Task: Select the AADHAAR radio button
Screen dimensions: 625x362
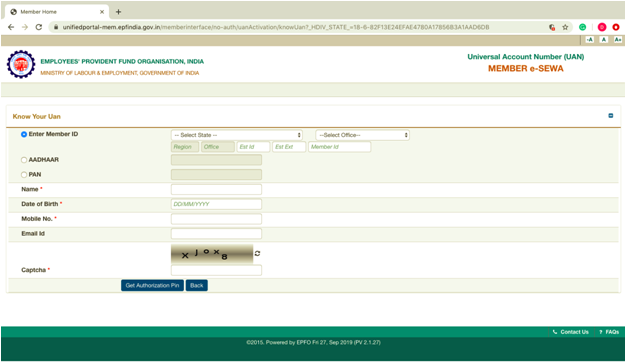Action: coord(24,160)
